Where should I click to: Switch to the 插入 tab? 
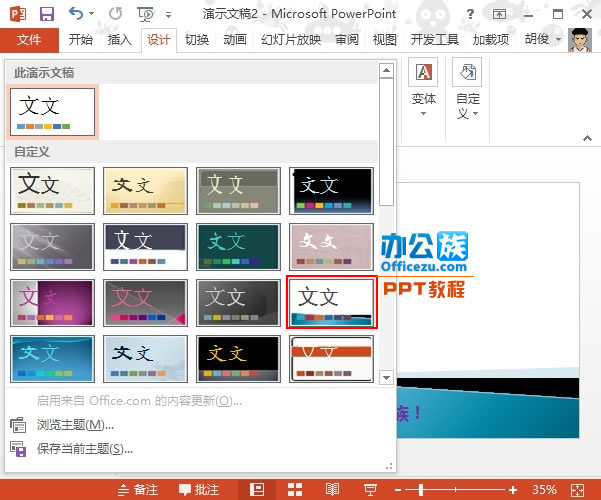120,39
